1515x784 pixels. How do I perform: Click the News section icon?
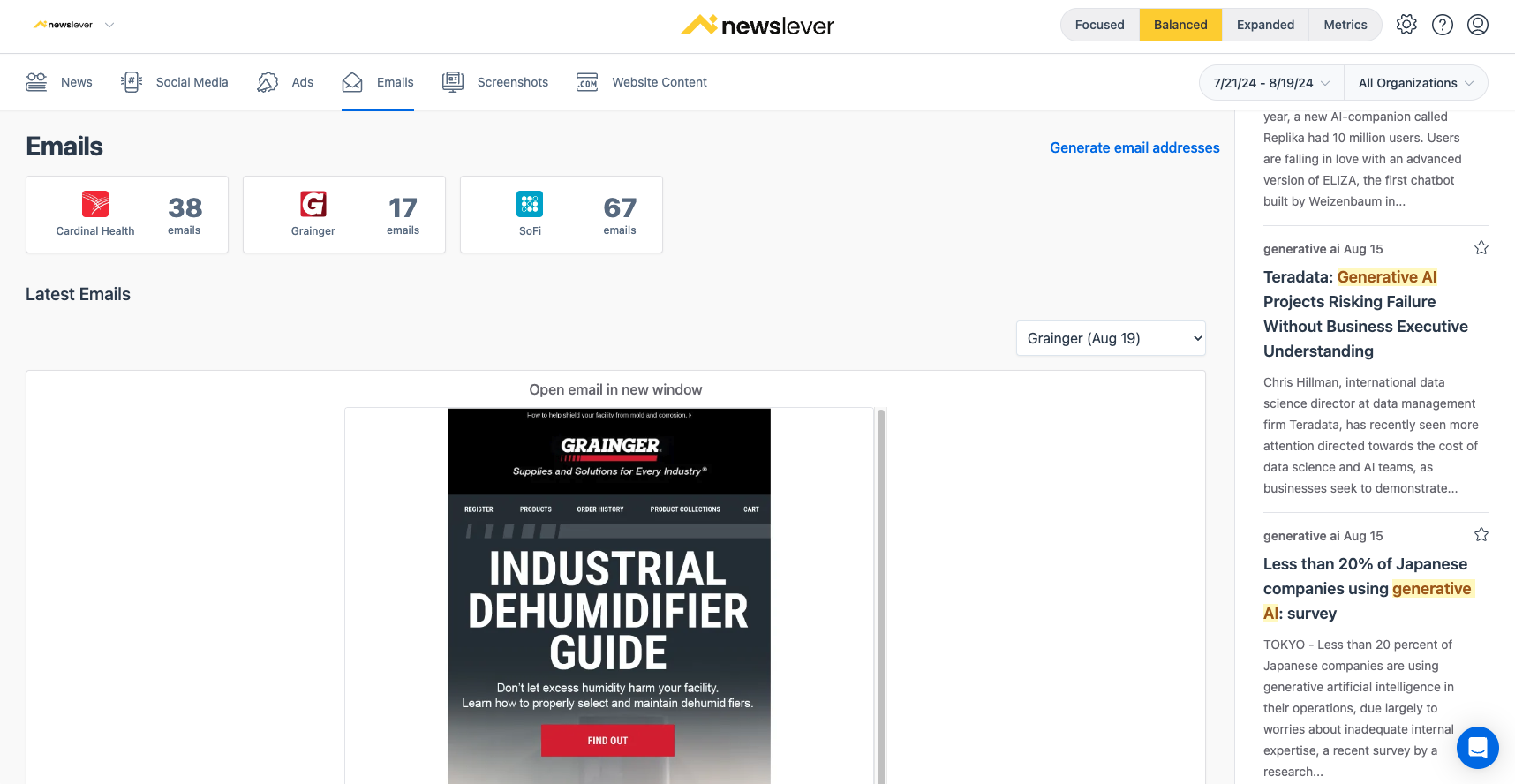[x=36, y=82]
